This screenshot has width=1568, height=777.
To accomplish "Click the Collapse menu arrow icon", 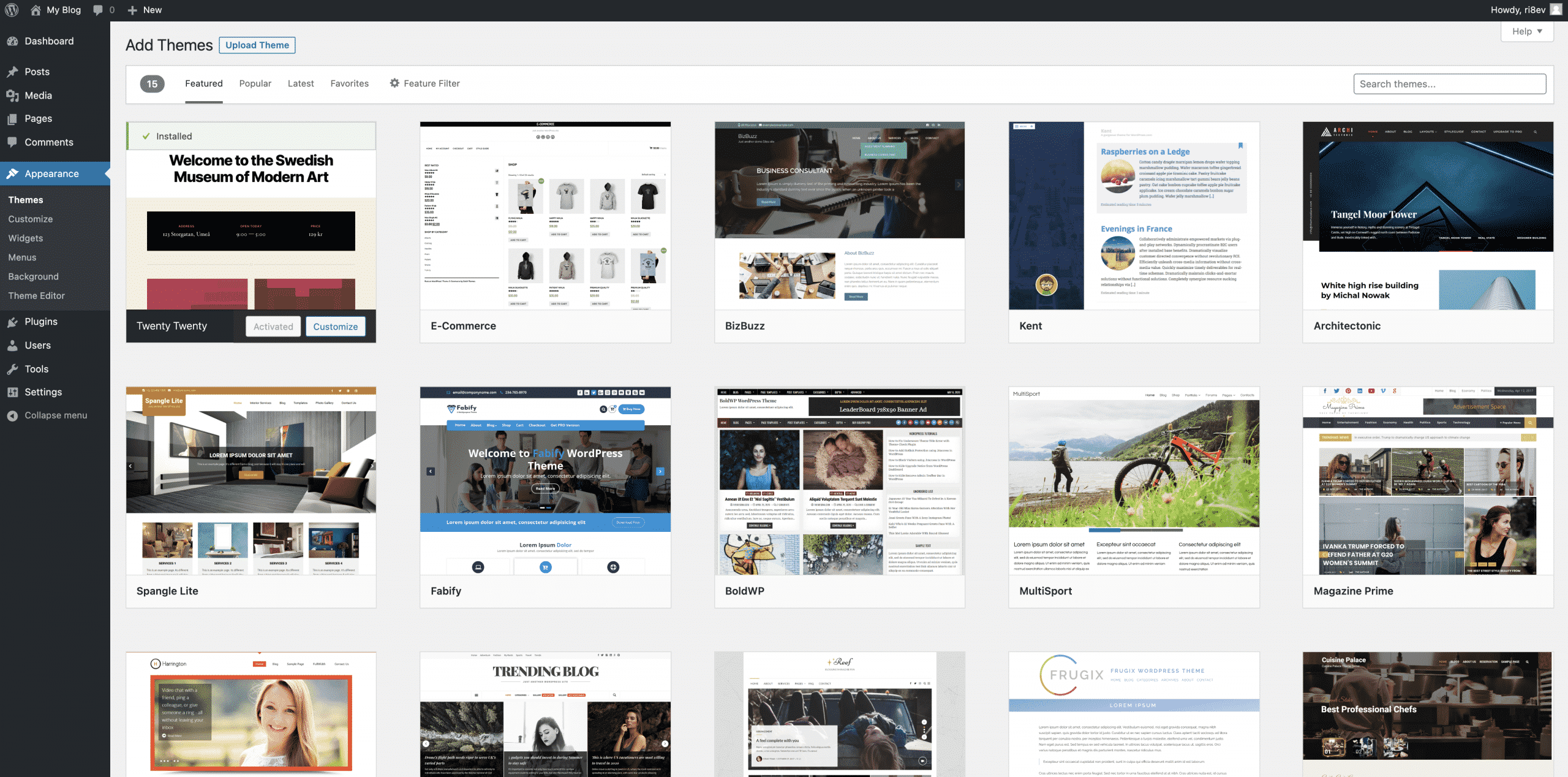I will pyautogui.click(x=12, y=415).
